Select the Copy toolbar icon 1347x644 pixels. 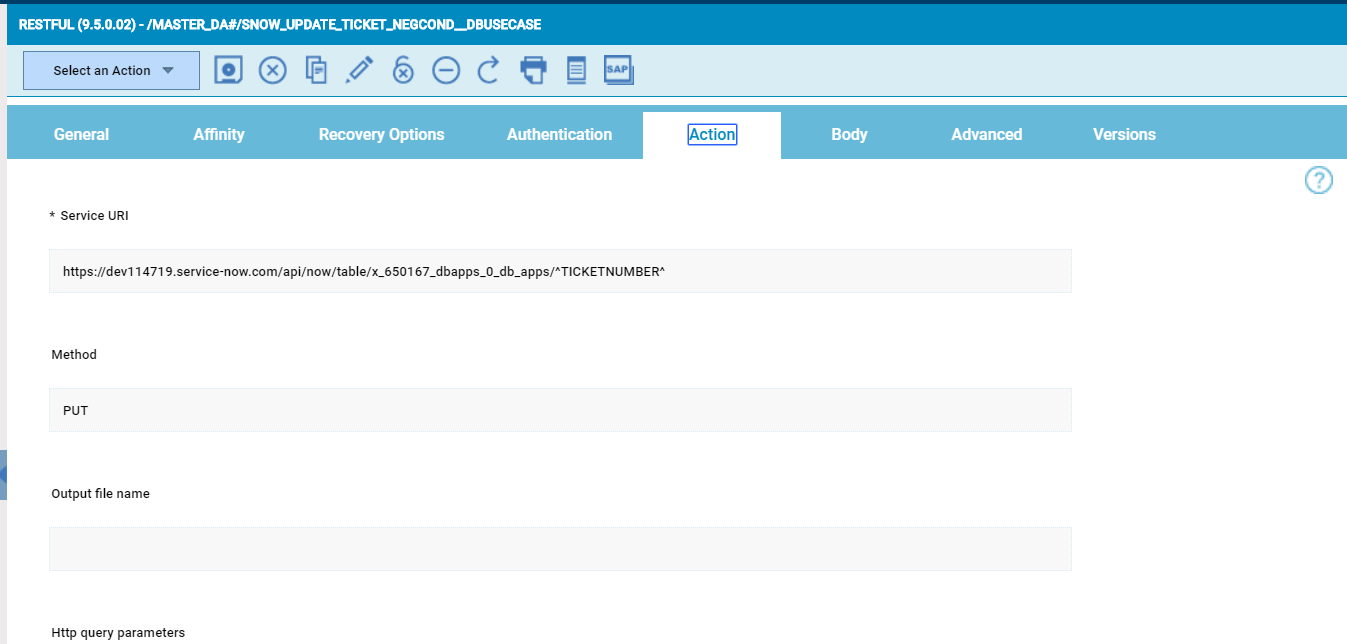tap(315, 70)
